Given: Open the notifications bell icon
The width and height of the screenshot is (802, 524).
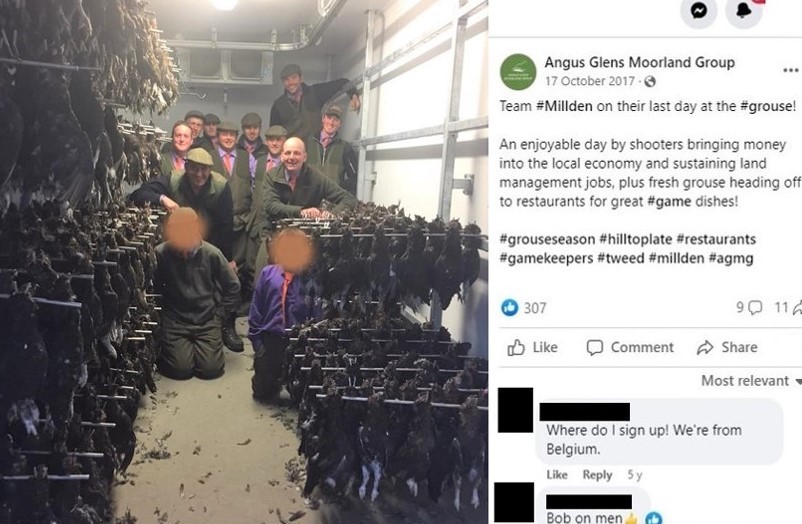Looking at the screenshot, I should 744,10.
